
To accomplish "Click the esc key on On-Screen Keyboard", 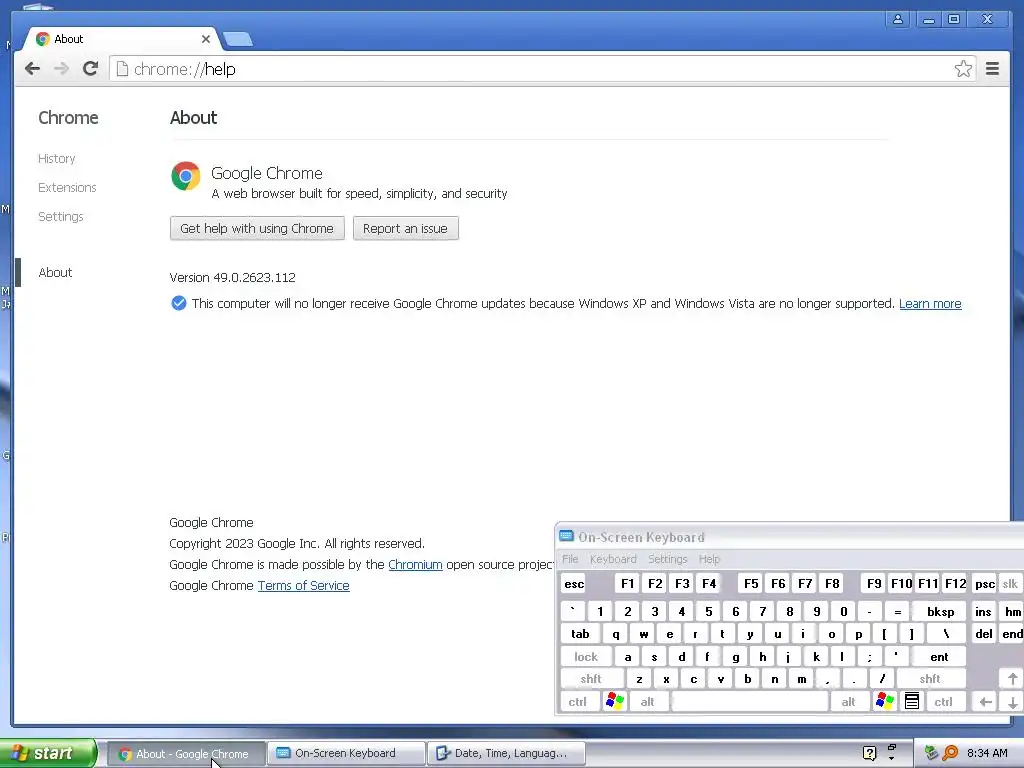I will click(575, 584).
